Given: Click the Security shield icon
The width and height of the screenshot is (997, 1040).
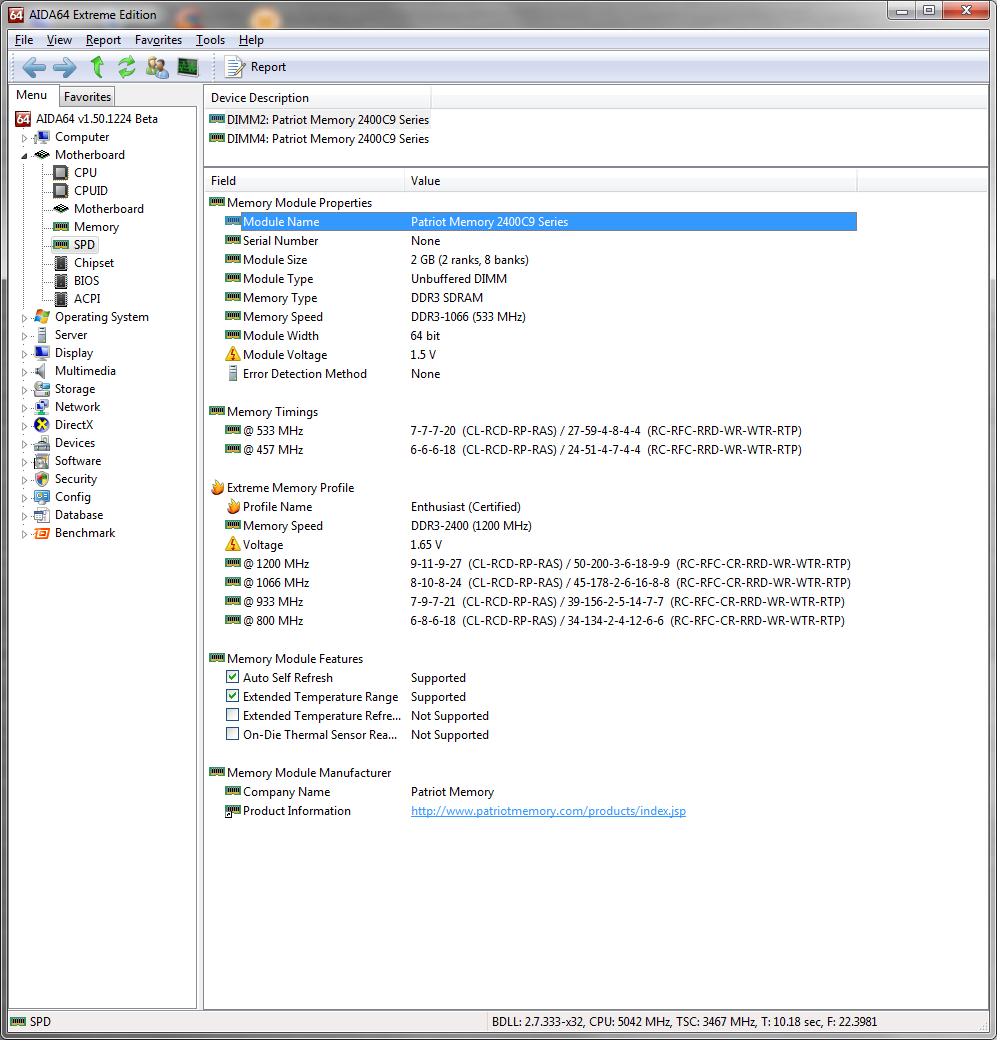Looking at the screenshot, I should [x=42, y=479].
